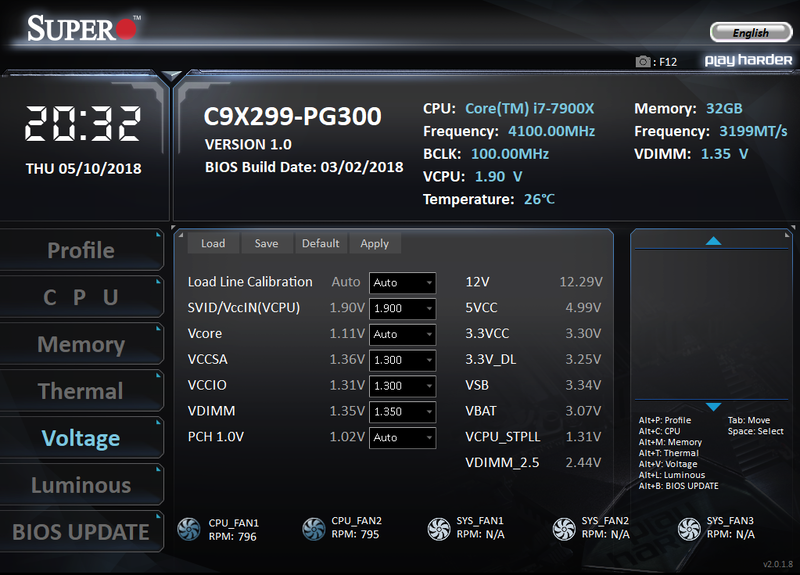This screenshot has height=575, width=800.
Task: Click the CPU_FAN1 fan icon
Action: [189, 529]
